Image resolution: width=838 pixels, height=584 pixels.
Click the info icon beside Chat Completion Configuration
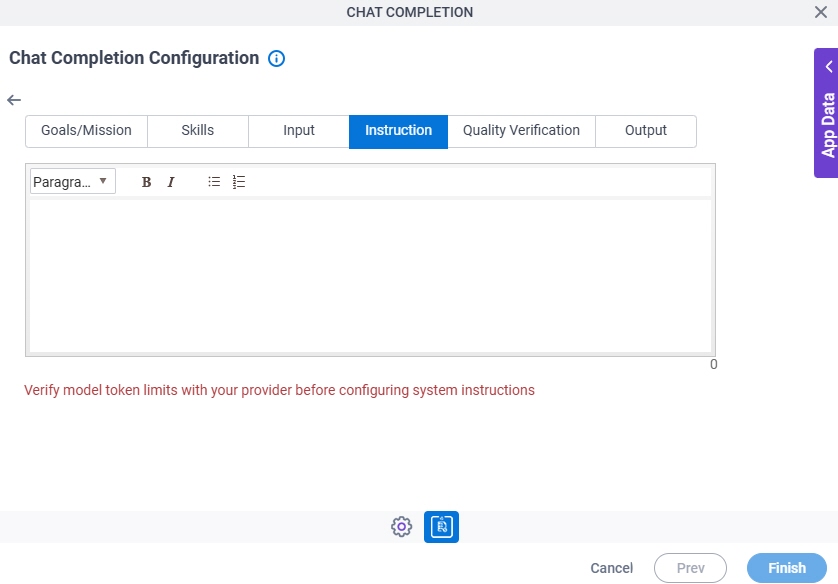point(276,58)
